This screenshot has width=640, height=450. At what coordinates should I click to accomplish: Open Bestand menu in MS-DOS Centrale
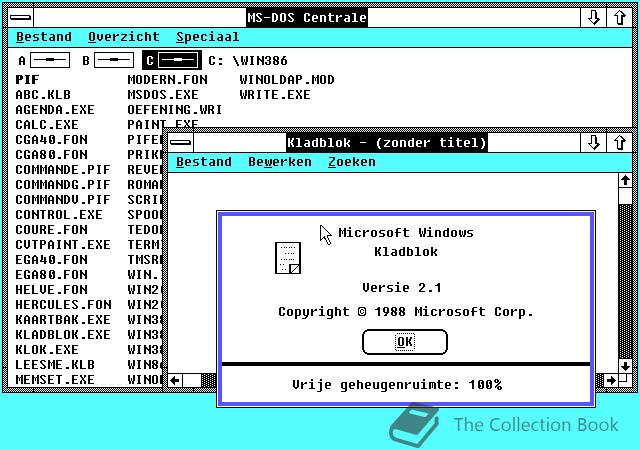tap(44, 37)
